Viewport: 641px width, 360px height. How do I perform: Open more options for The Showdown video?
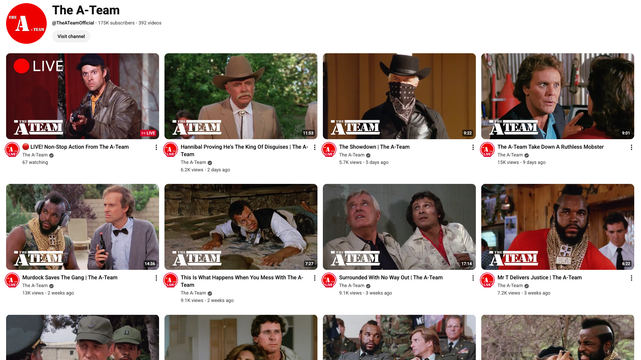coord(473,147)
